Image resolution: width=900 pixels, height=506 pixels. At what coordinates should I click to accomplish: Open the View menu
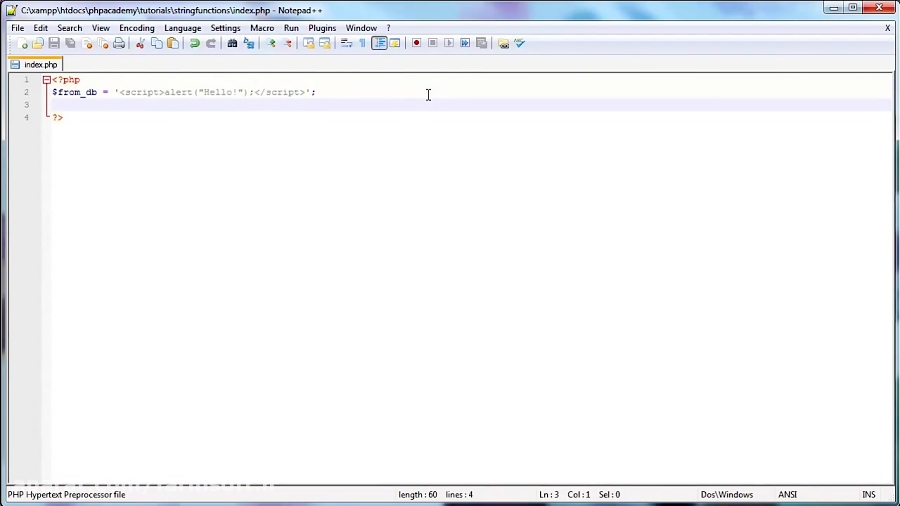pyautogui.click(x=100, y=28)
